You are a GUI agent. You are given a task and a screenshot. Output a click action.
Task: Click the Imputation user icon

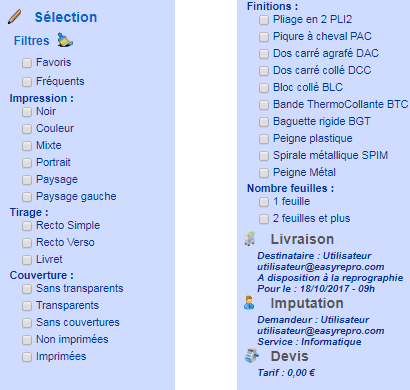tap(249, 303)
